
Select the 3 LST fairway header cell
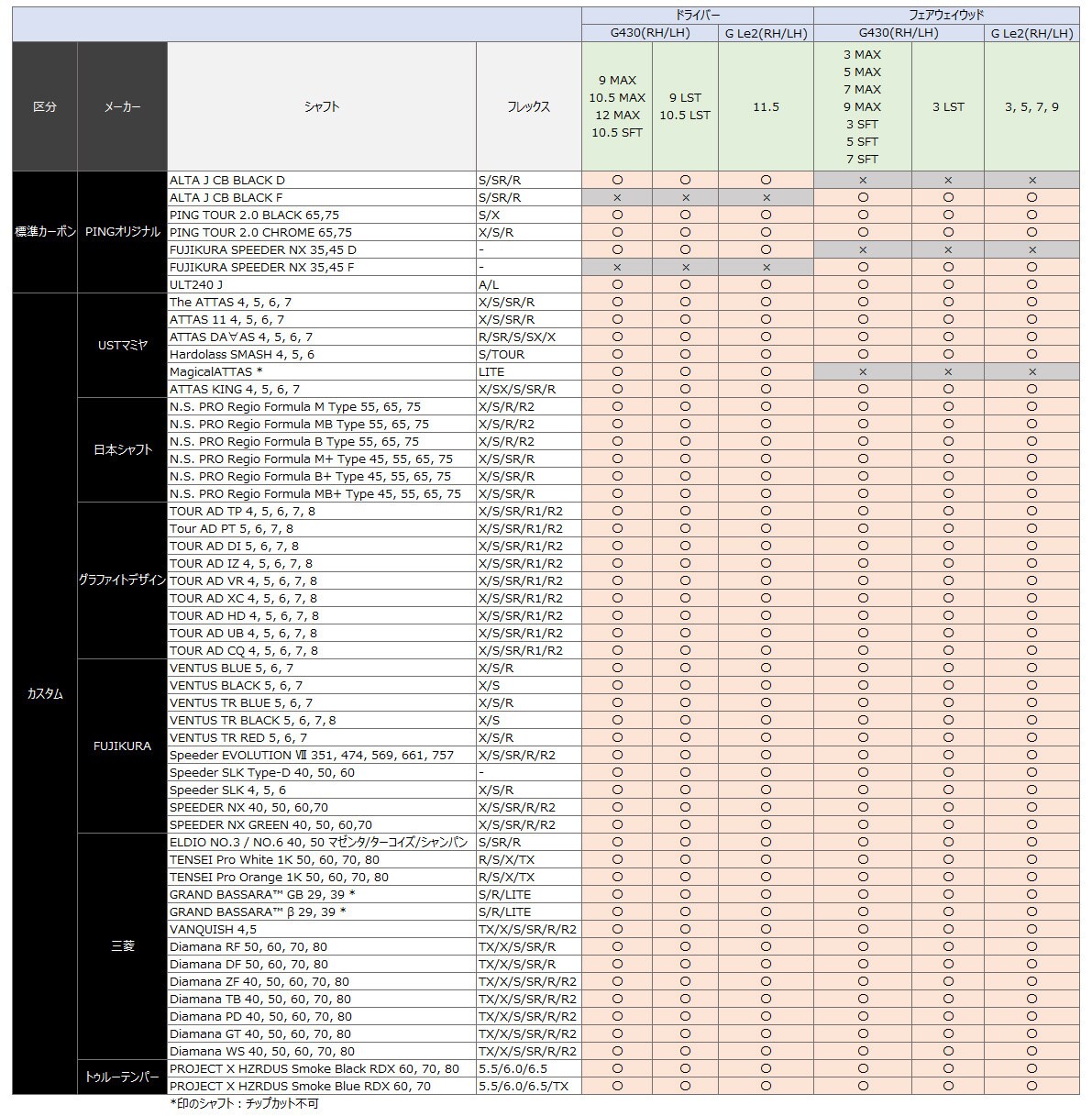point(948,106)
